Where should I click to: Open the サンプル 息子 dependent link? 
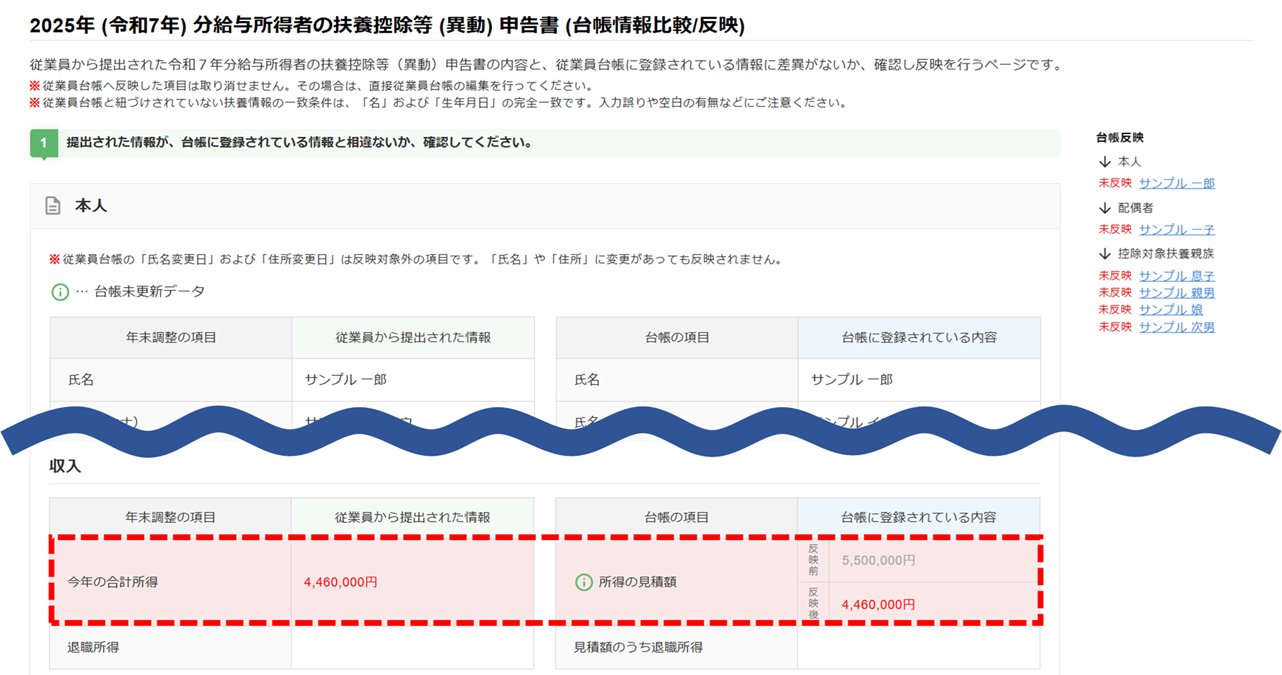1176,276
